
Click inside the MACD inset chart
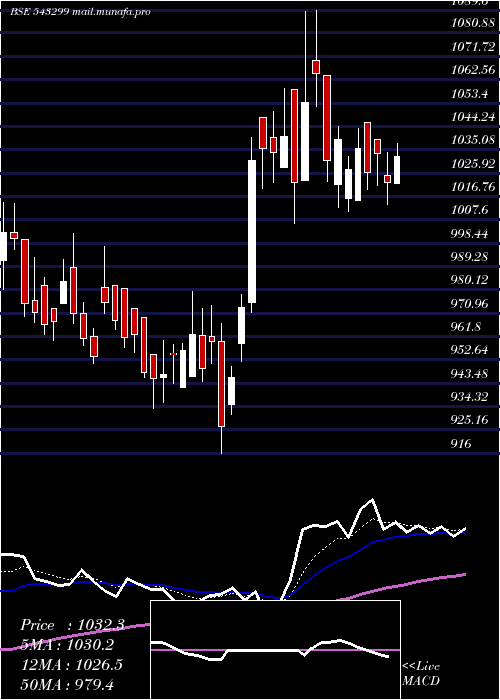tap(275, 650)
